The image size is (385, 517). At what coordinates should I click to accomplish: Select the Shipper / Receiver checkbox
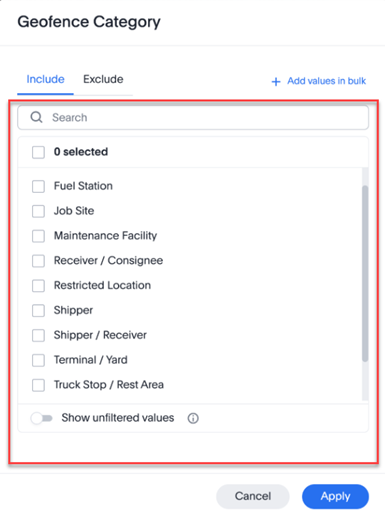(38, 335)
